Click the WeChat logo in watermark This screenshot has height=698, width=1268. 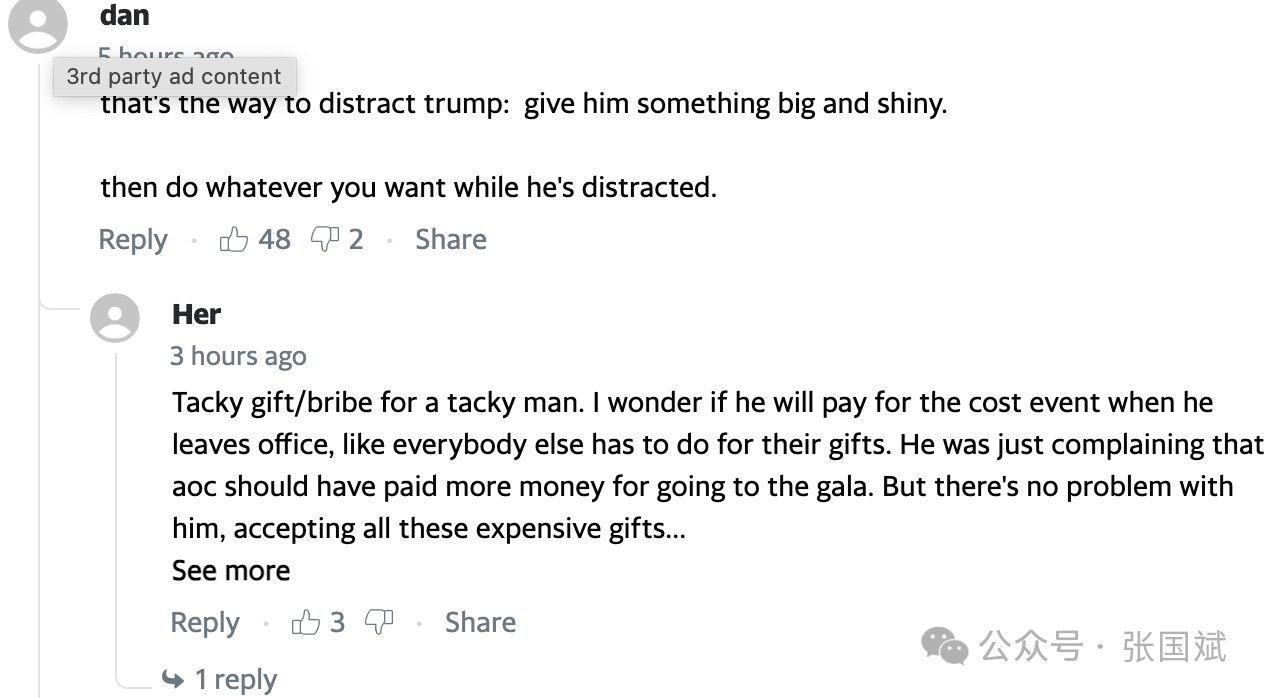click(945, 646)
